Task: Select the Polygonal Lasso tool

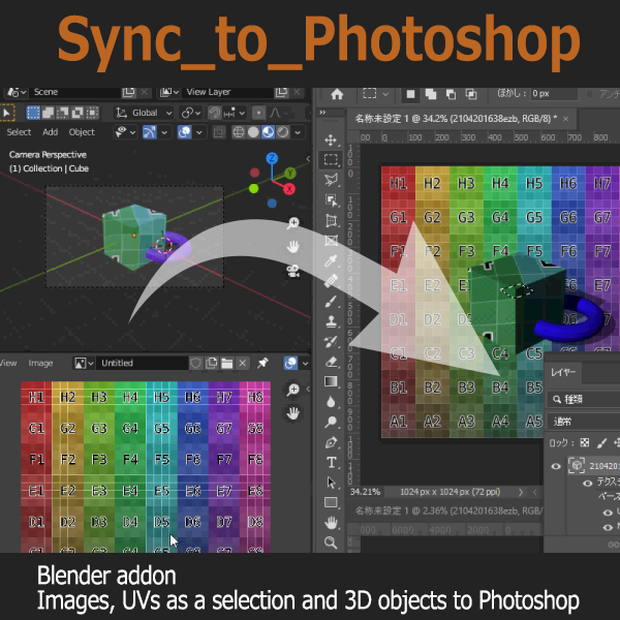Action: click(x=331, y=180)
